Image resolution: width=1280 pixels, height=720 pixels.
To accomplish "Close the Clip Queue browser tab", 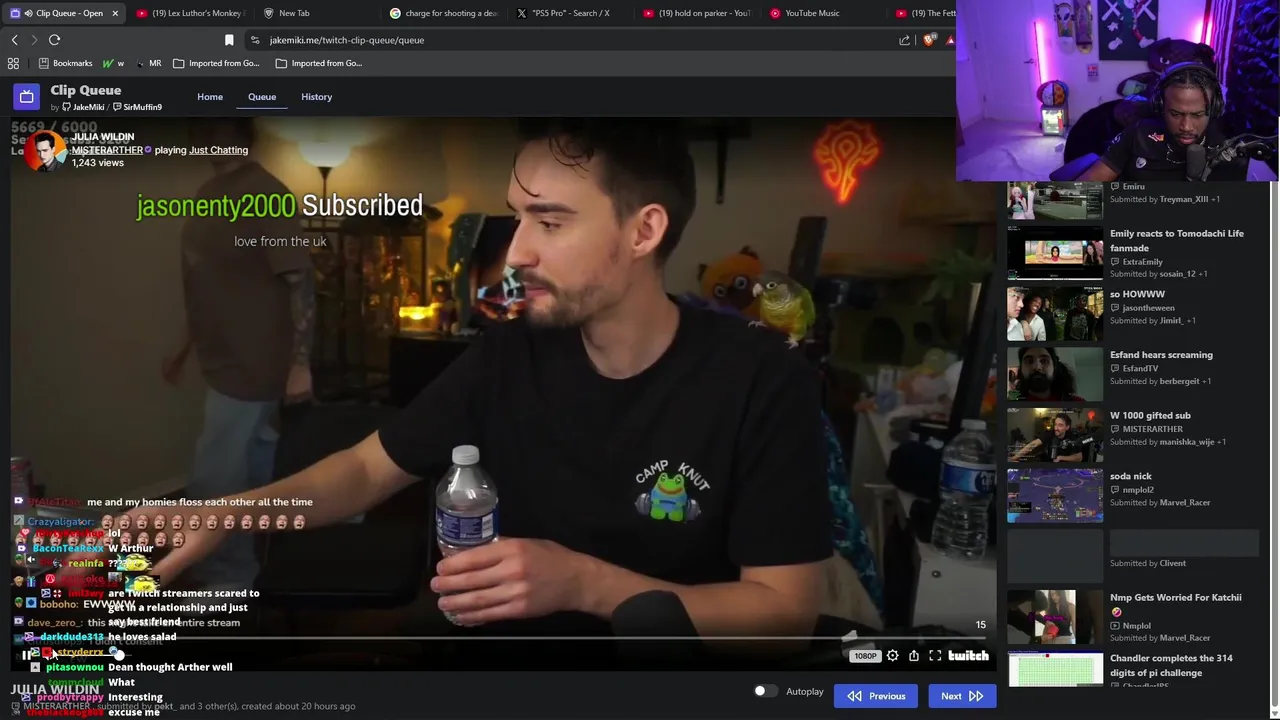I will 115,13.
